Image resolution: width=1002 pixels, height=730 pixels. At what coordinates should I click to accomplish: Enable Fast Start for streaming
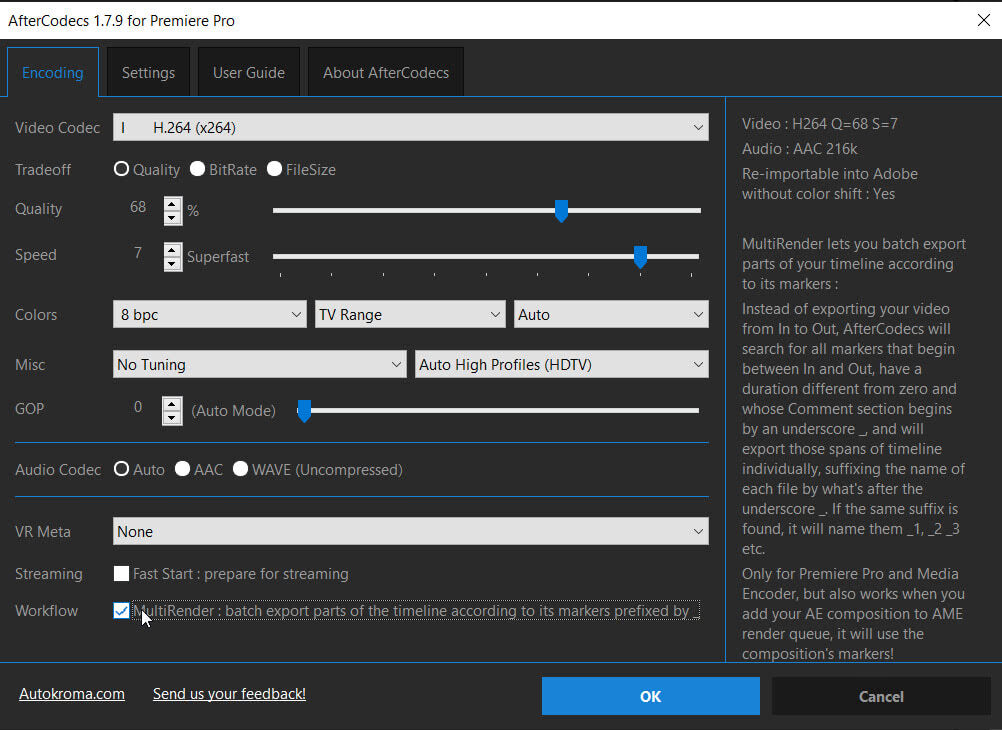tap(121, 574)
